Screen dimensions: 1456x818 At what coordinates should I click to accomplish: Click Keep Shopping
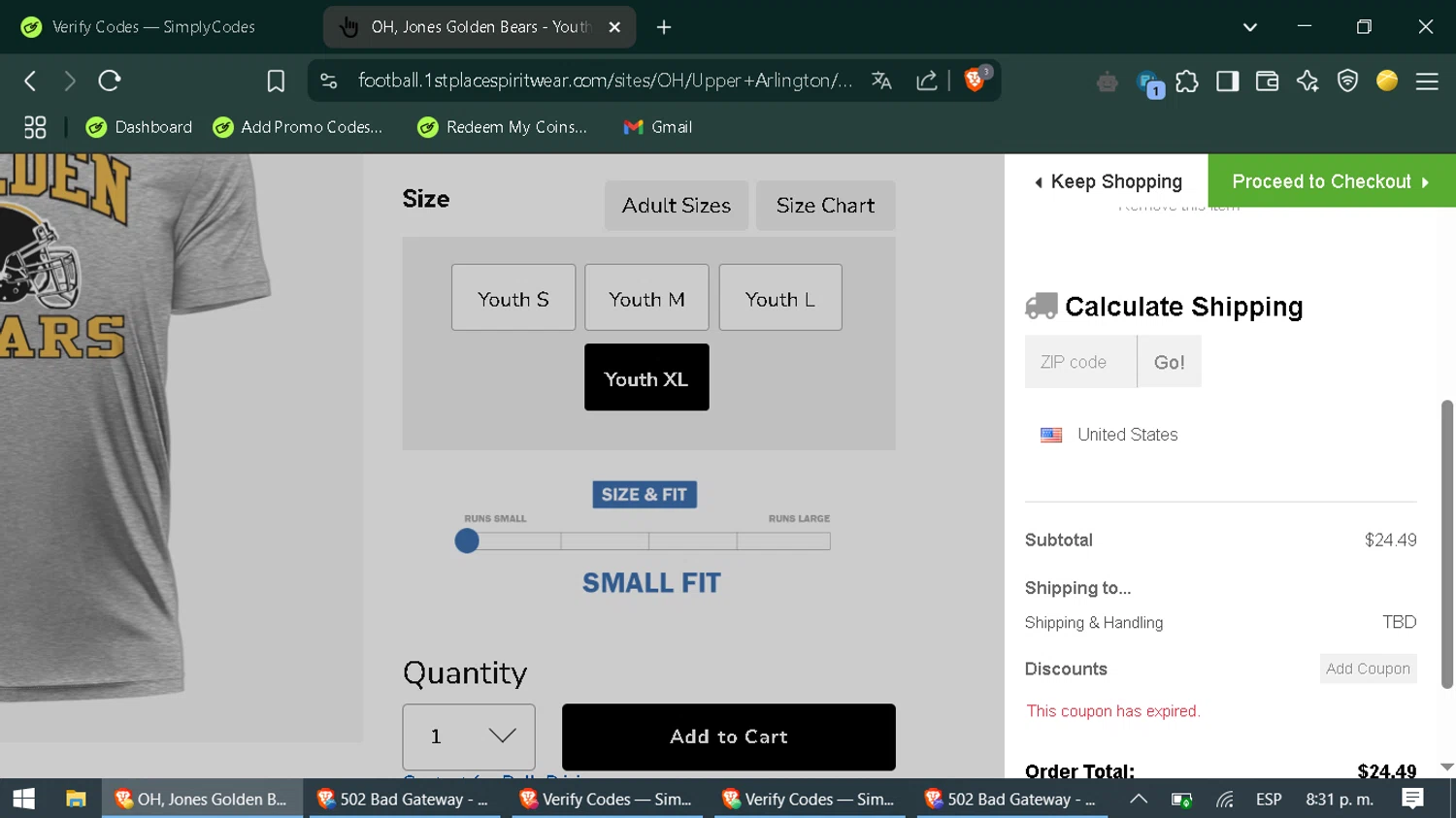click(x=1108, y=181)
